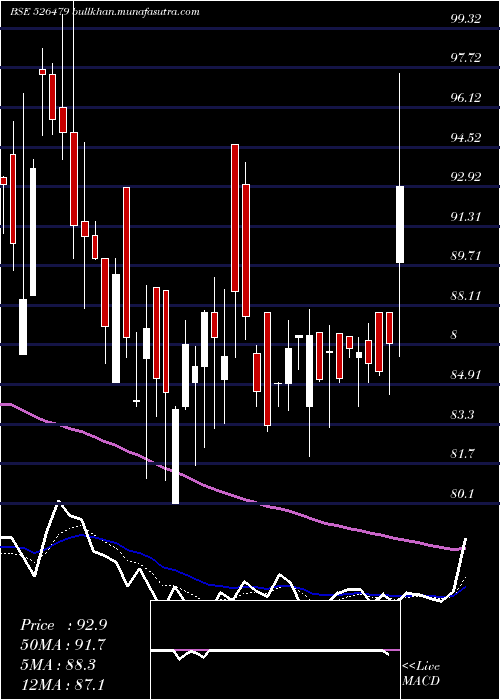The image size is (500, 700).
Task: Click the 92.92 price axis label
Action: click(466, 177)
